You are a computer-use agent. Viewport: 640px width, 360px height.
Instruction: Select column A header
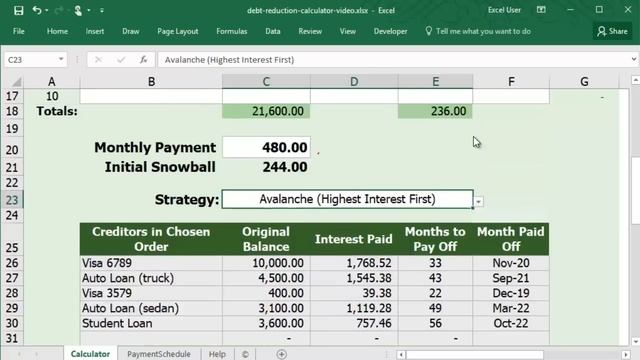coord(52,82)
